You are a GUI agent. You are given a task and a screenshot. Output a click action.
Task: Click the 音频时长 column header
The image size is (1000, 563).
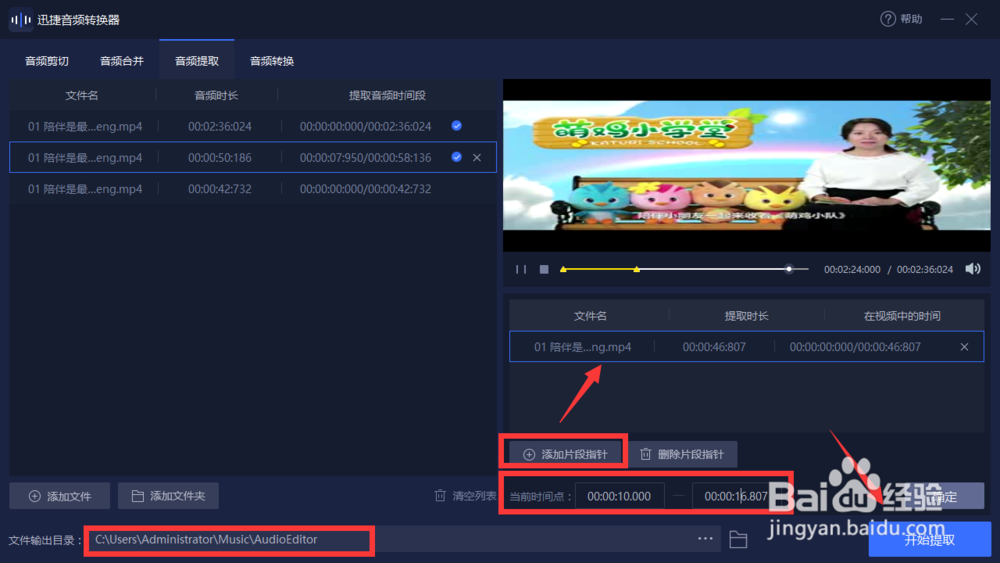(x=216, y=95)
